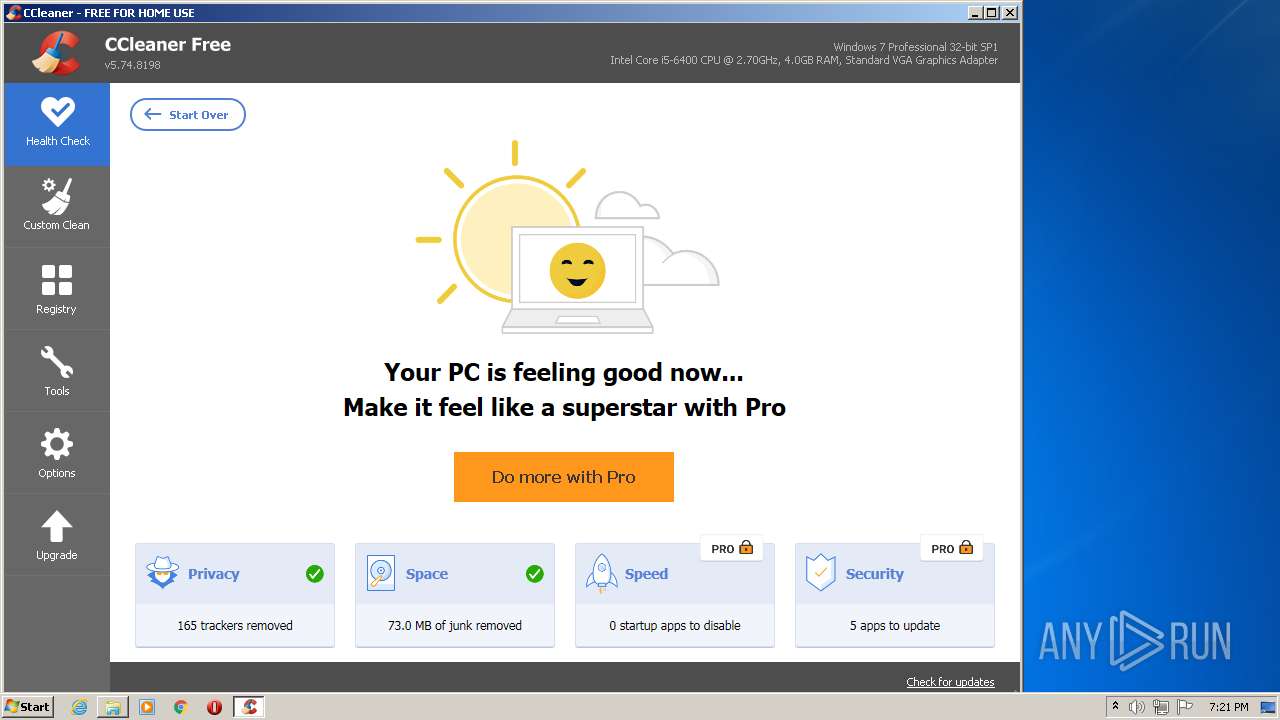Click the system info text in the header
This screenshot has width=1280, height=720.
804,54
